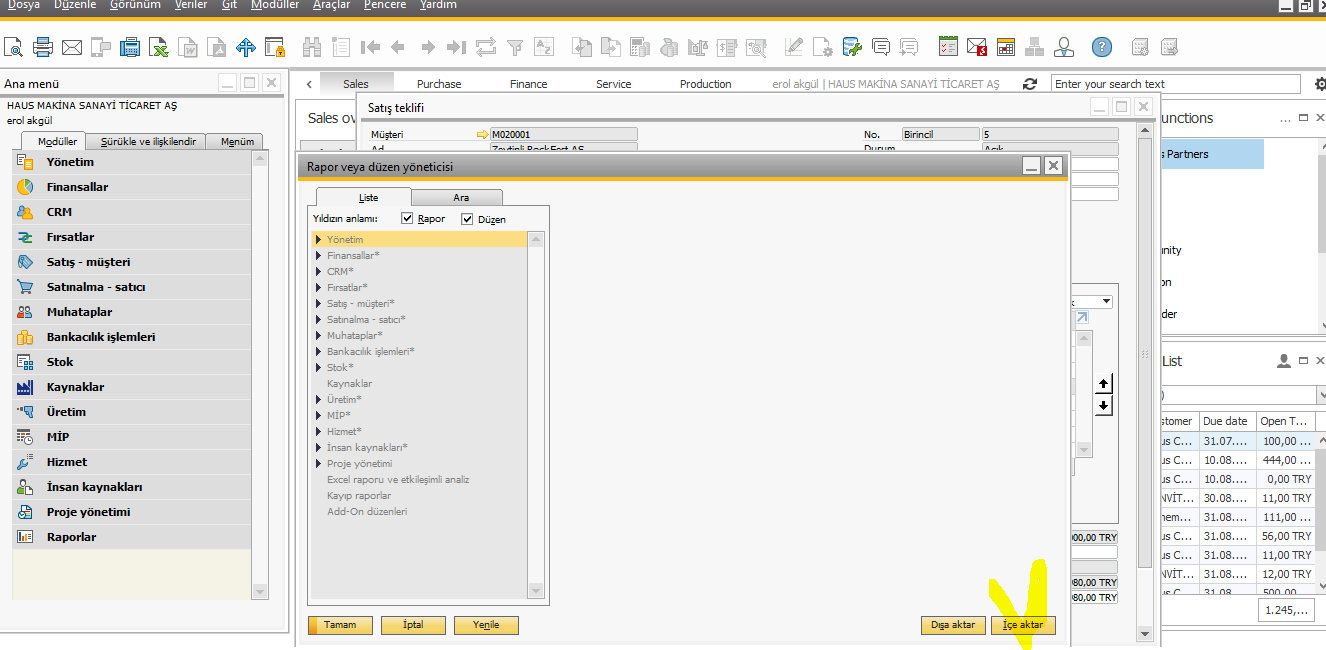Click the lock screen icon in toolbar

pos(275,47)
